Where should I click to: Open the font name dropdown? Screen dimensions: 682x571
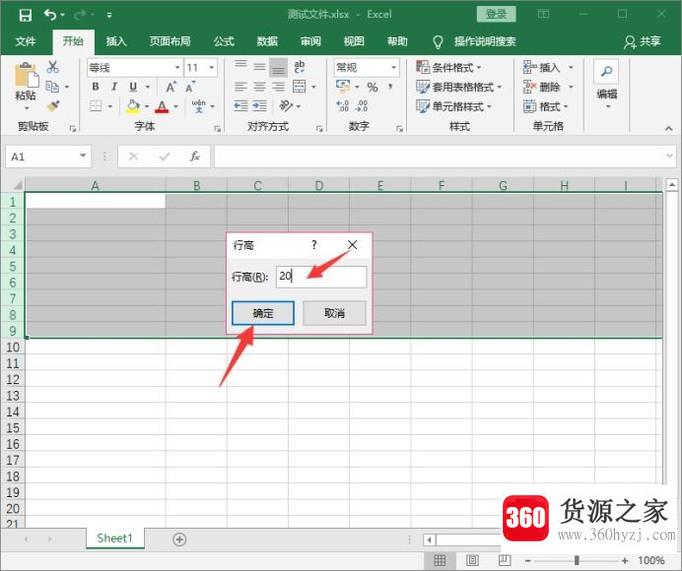click(x=177, y=67)
